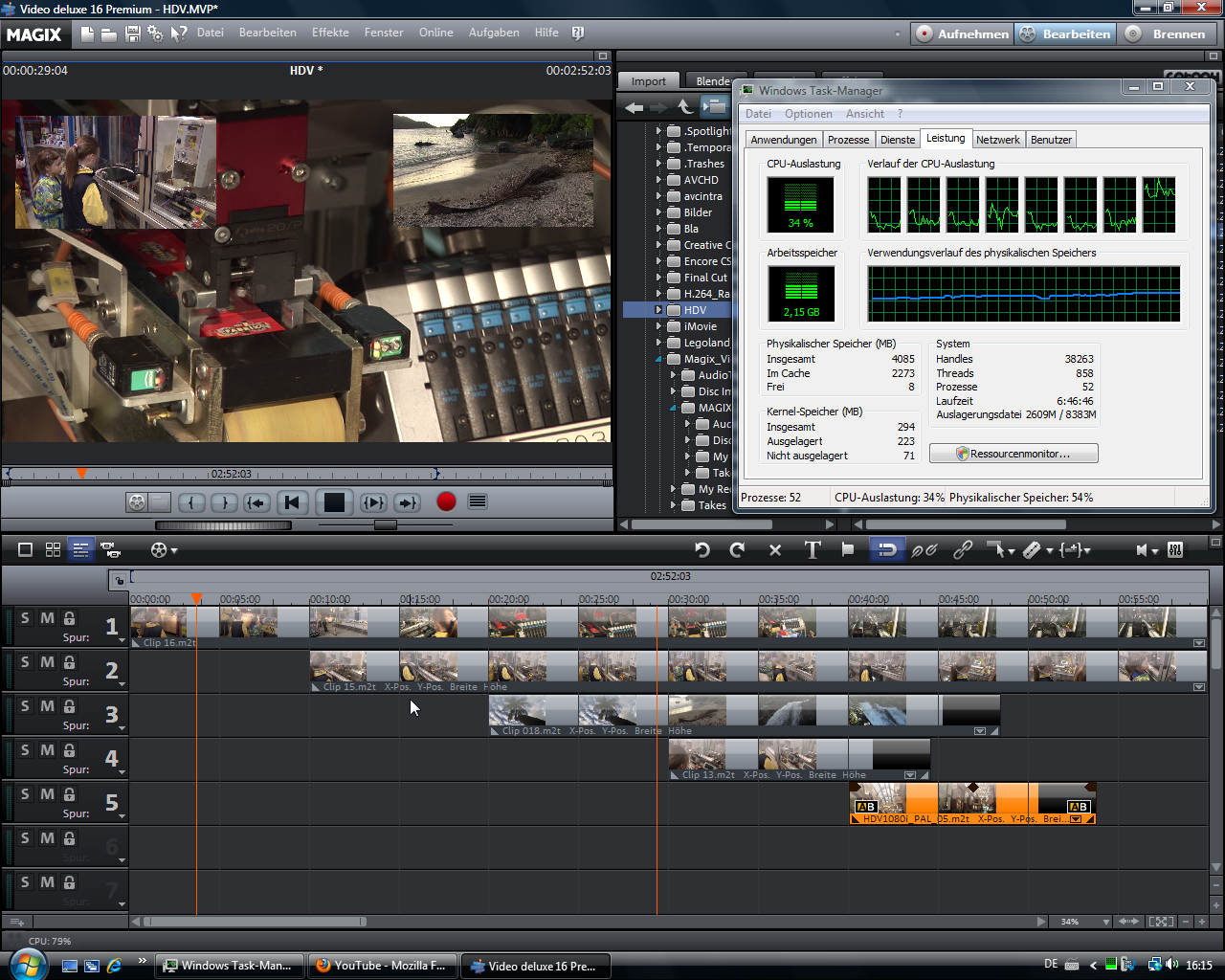The height and width of the screenshot is (980, 1225).
Task: Click the redo arrow in timeline toolbar
Action: (737, 549)
